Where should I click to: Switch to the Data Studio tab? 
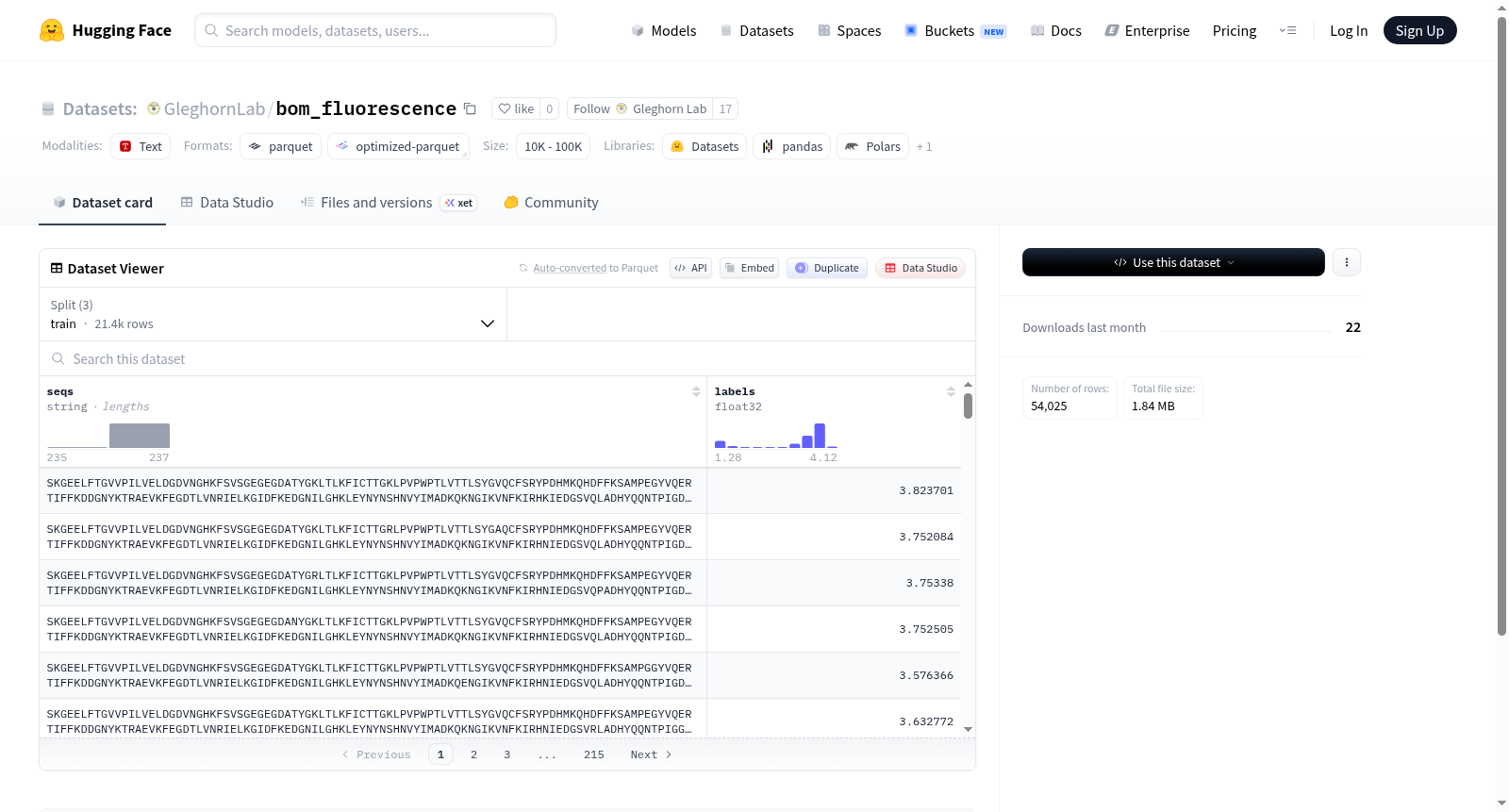(x=227, y=203)
